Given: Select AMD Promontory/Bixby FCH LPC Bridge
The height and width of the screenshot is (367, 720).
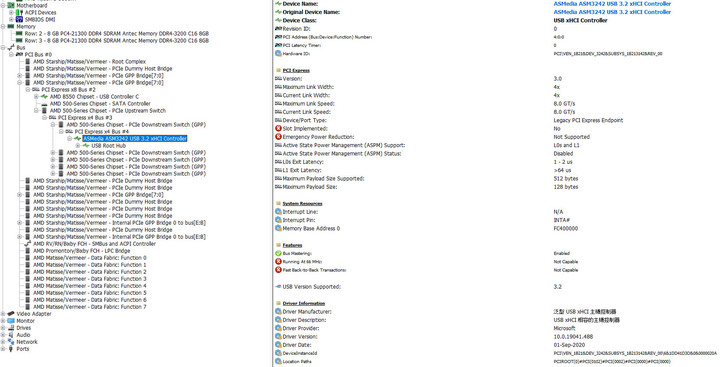Looking at the screenshot, I should (81, 251).
